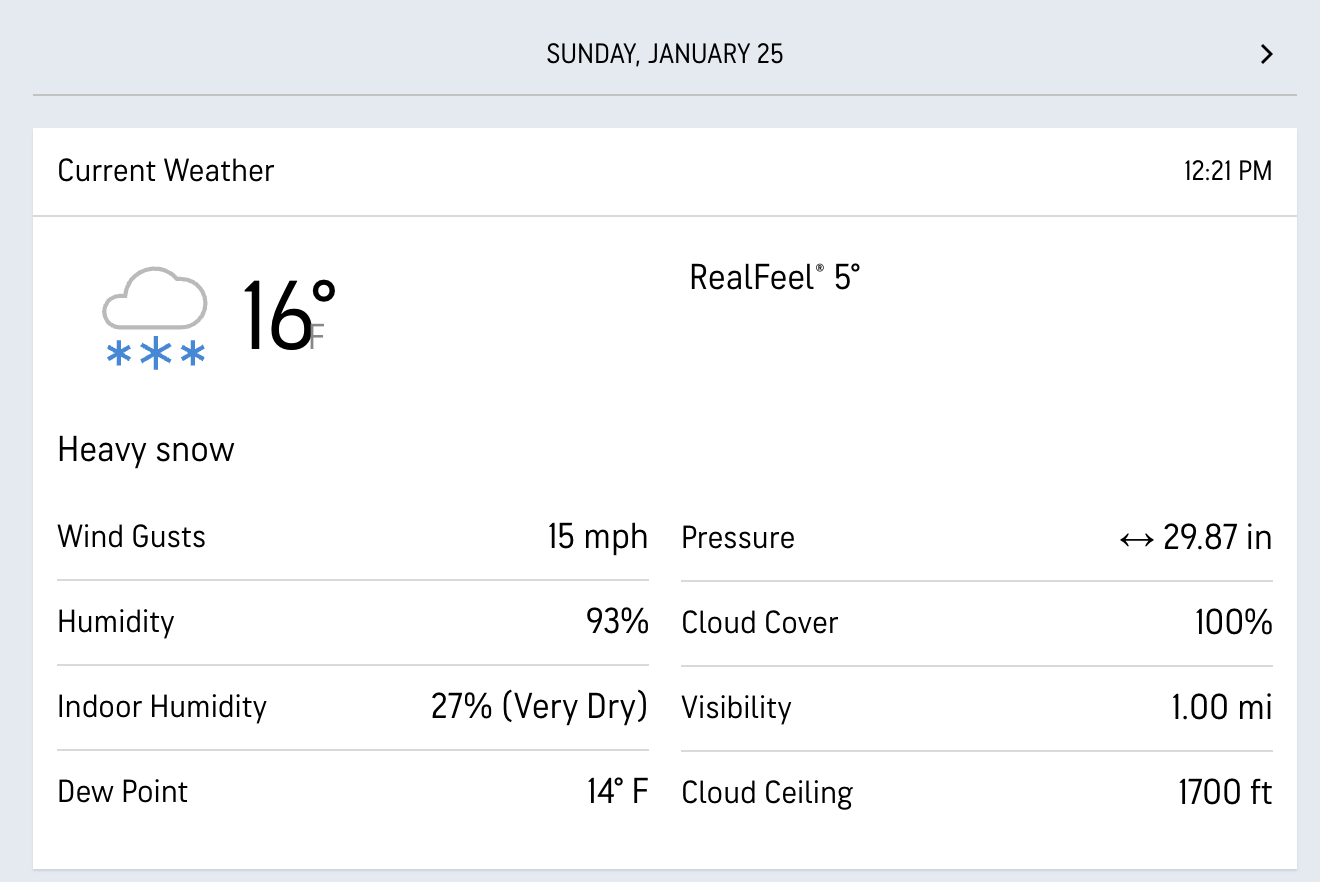Viewport: 1320px width, 882px height.
Task: Click the Wind Gusts row label
Action: click(132, 537)
